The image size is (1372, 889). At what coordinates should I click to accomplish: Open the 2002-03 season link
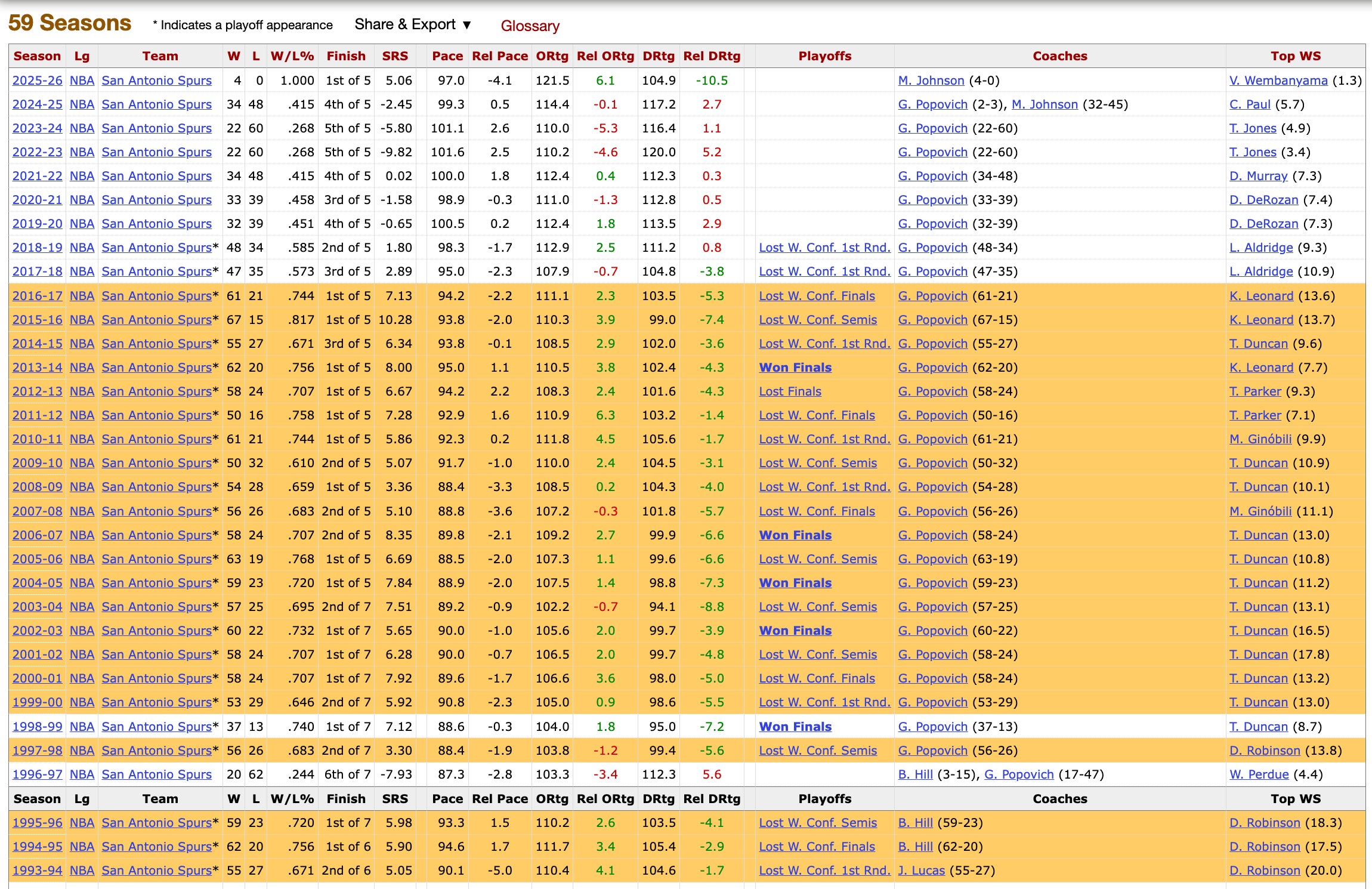point(37,631)
